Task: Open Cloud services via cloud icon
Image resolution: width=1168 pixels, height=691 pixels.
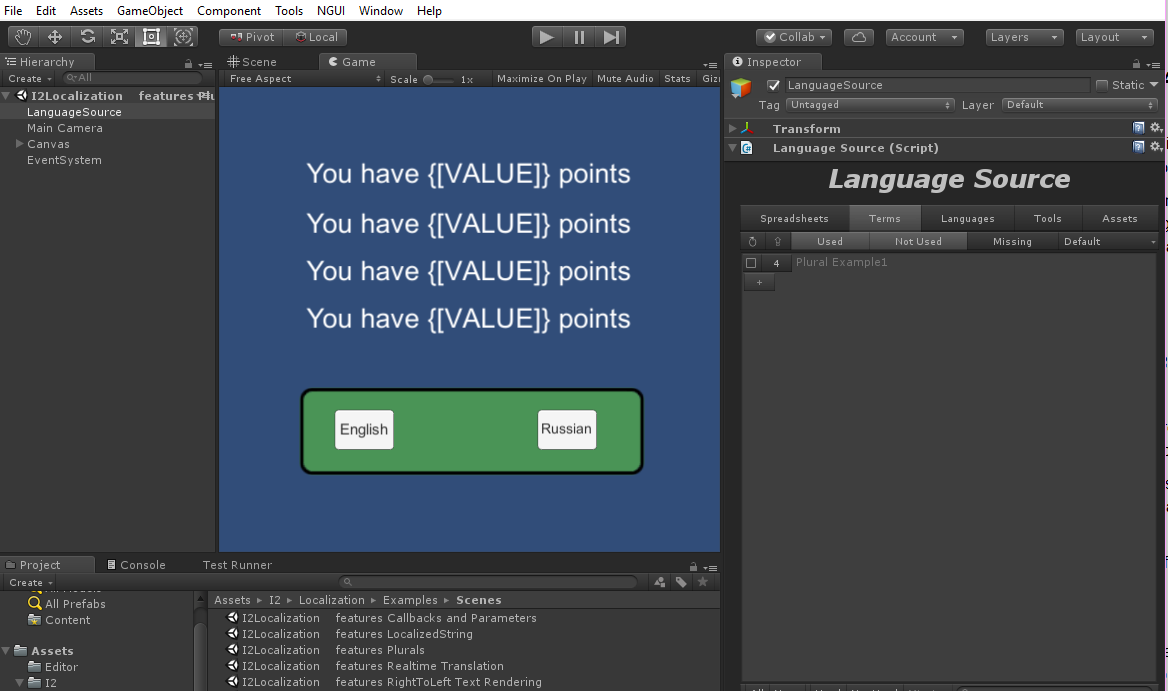Action: [x=859, y=37]
